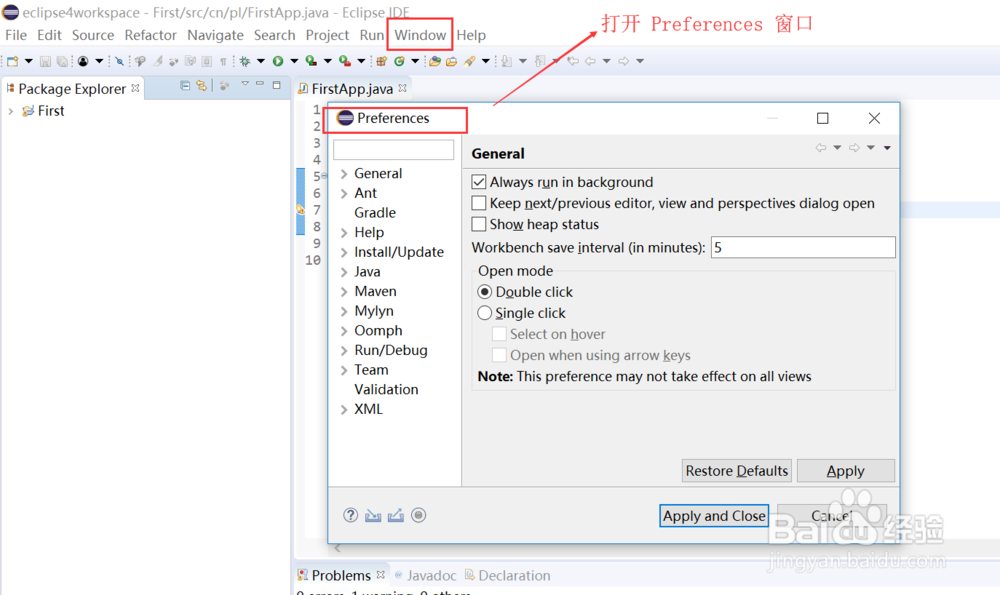Click Collapse All in Package Explorer
1000x595 pixels.
[185, 85]
